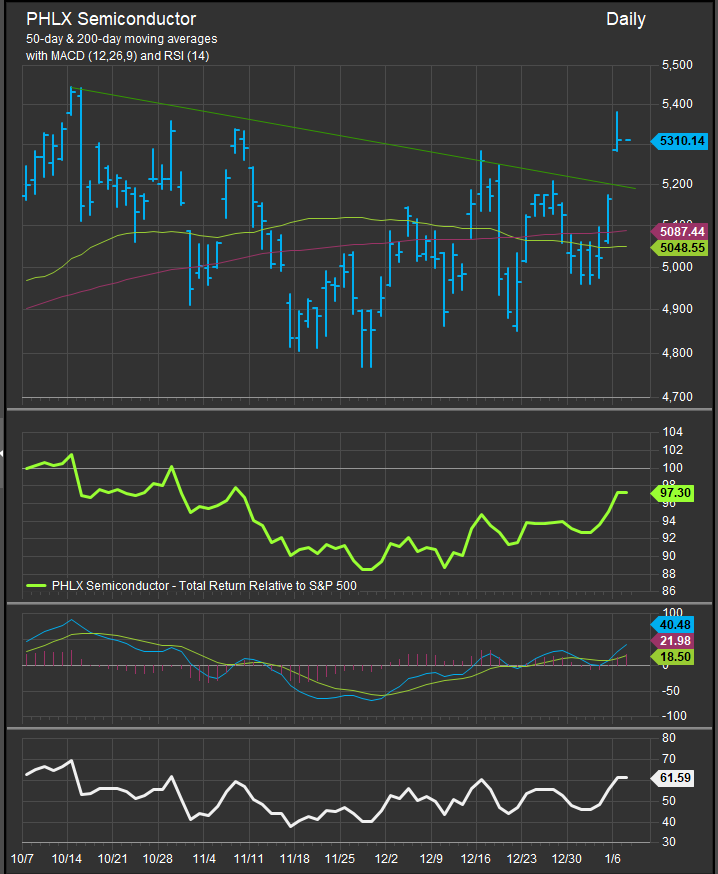Click the PHLX Semiconductor chart title

(111, 19)
